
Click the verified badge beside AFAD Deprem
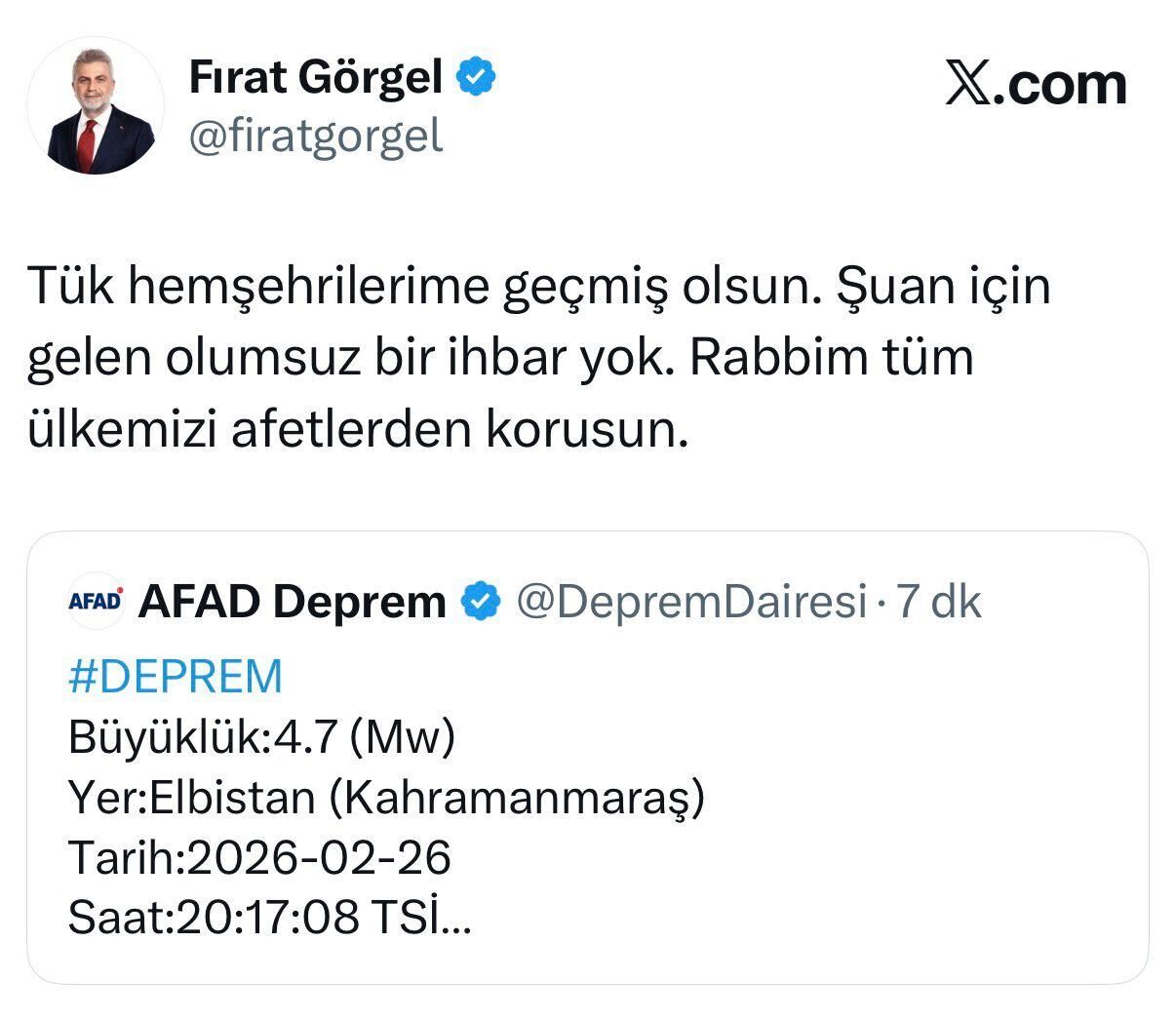tap(480, 602)
